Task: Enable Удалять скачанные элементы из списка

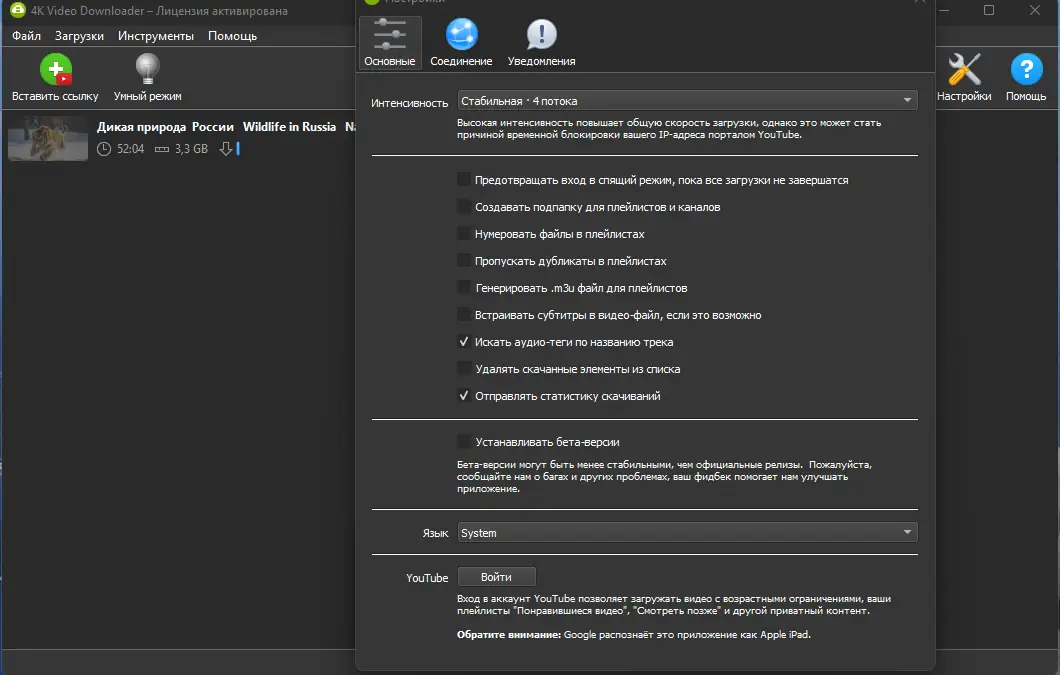Action: pos(464,369)
